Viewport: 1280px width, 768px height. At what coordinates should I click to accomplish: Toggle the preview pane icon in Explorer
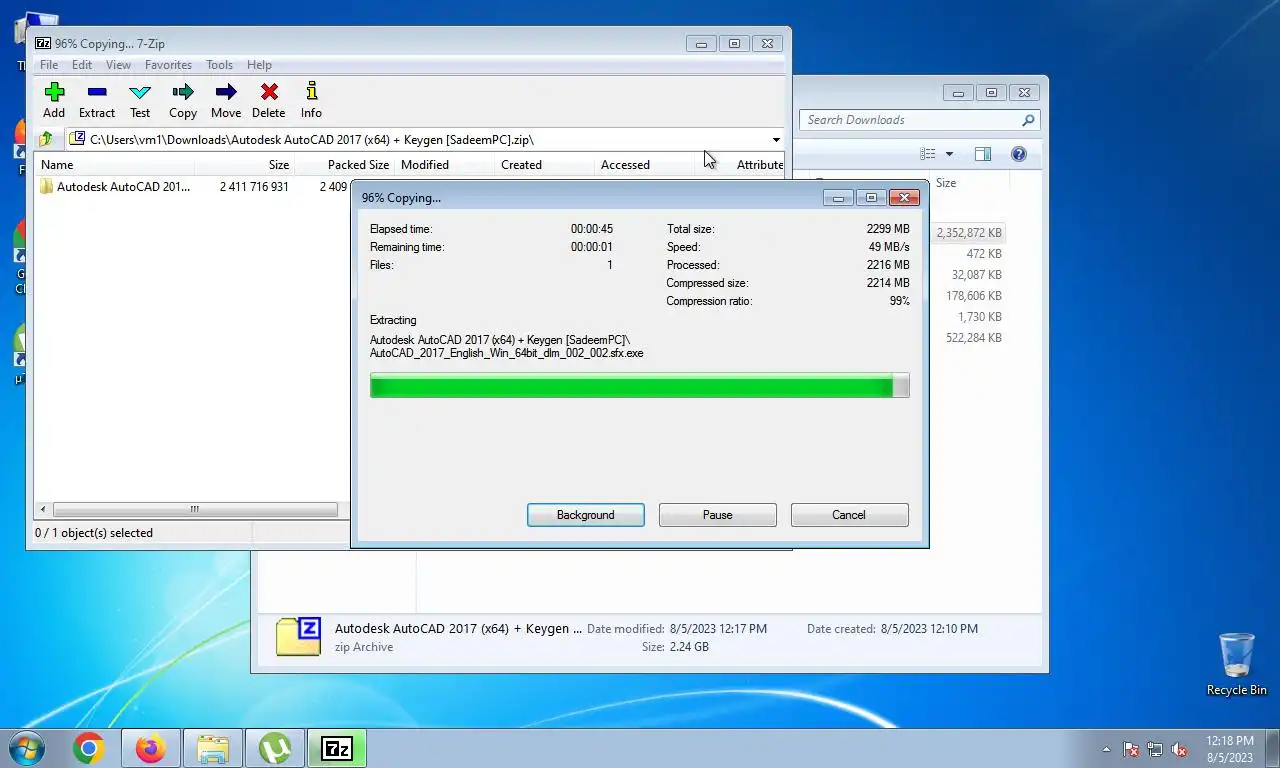[983, 154]
